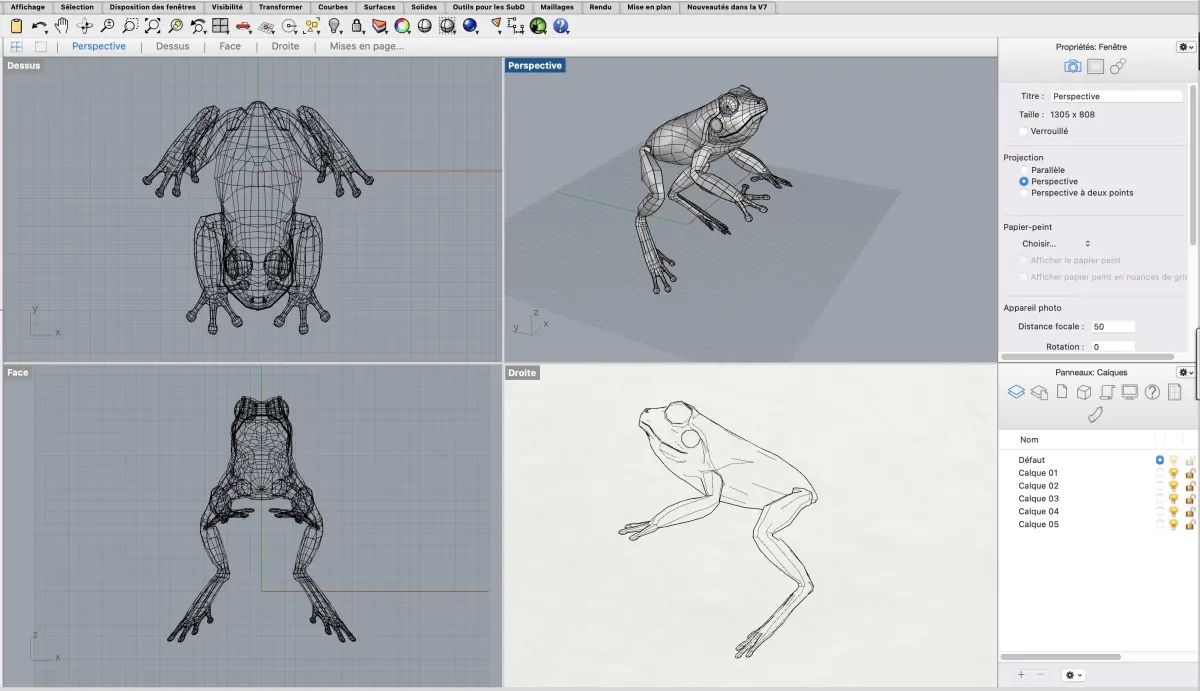Image resolution: width=1200 pixels, height=691 pixels.
Task: Click the construction plane grid icon
Action: (266, 25)
